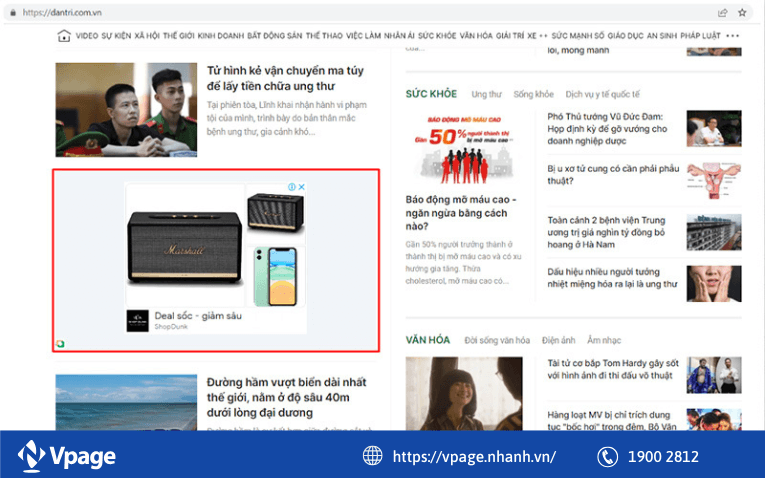Open the KINH DOANH section
This screenshot has height=478, width=765.
[221, 36]
